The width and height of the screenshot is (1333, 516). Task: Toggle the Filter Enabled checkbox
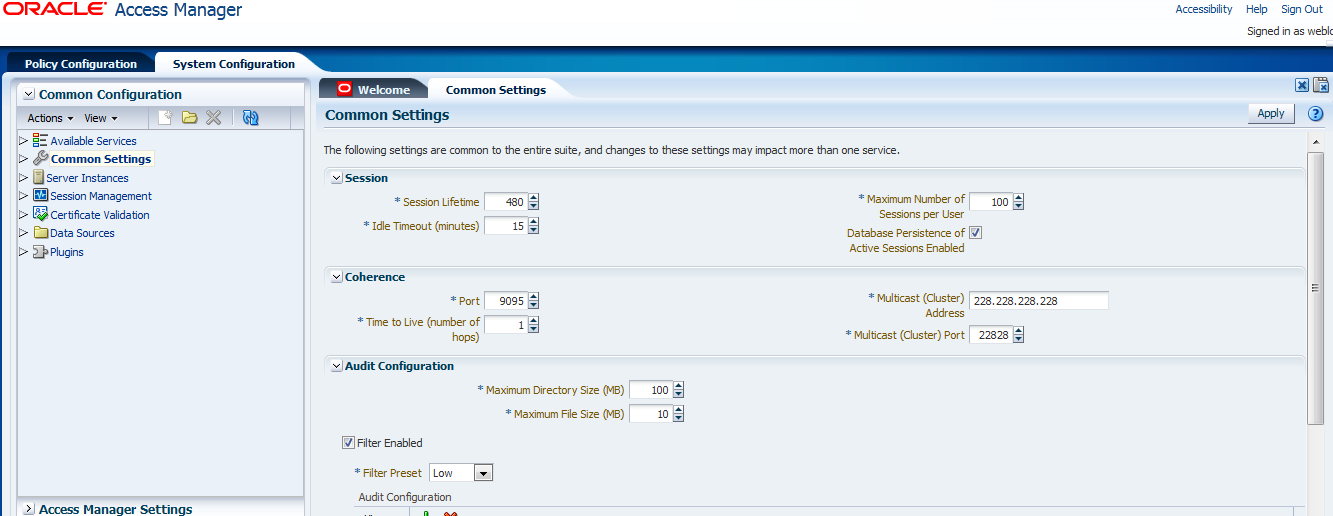coord(348,442)
